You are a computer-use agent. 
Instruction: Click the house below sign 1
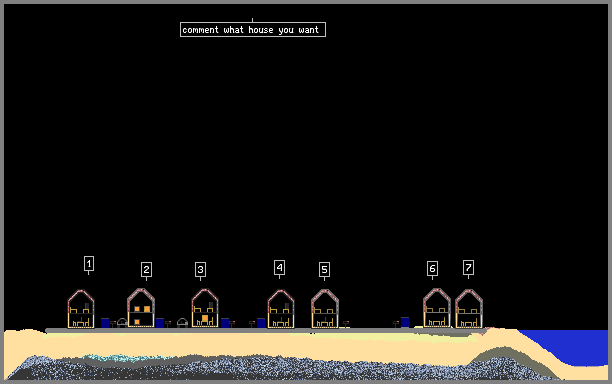coord(81,309)
